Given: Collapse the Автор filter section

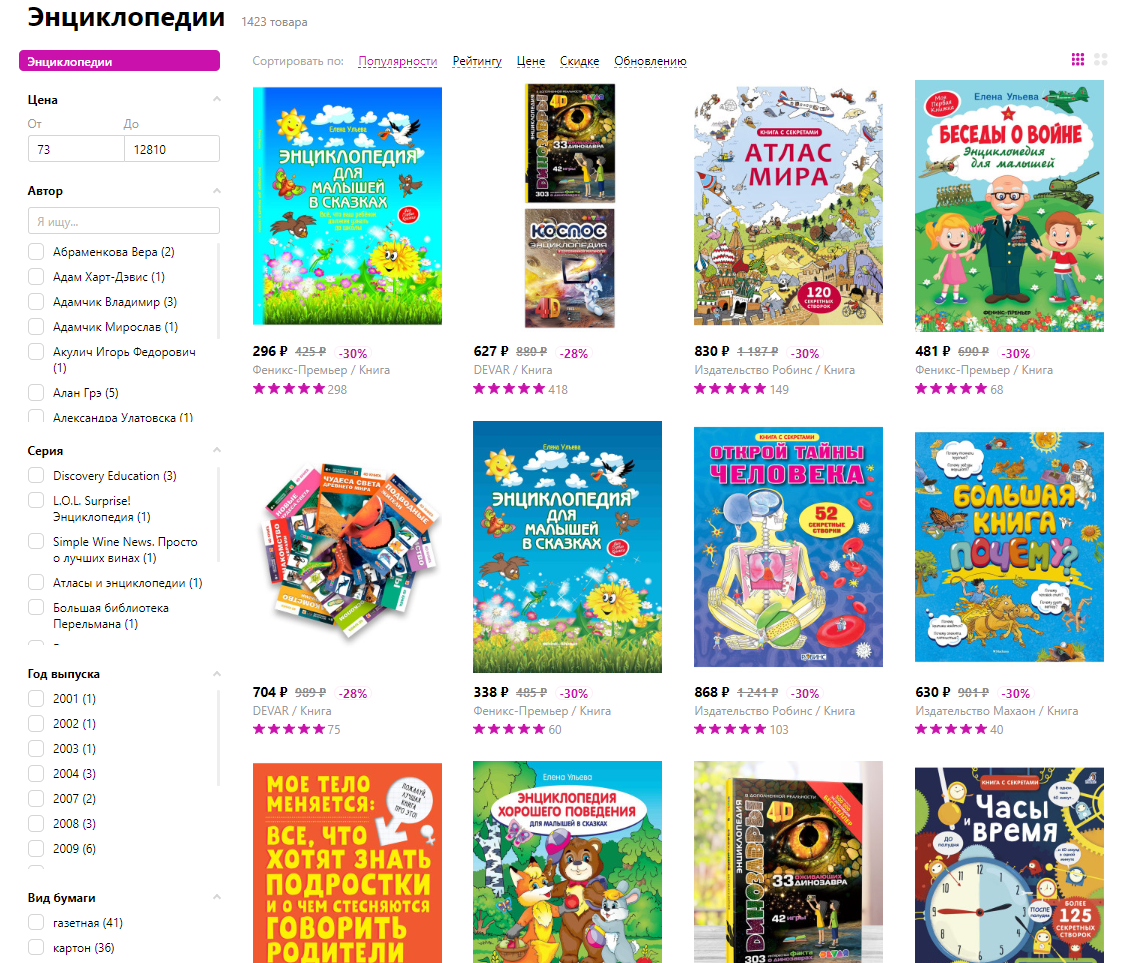Looking at the screenshot, I should (x=216, y=191).
